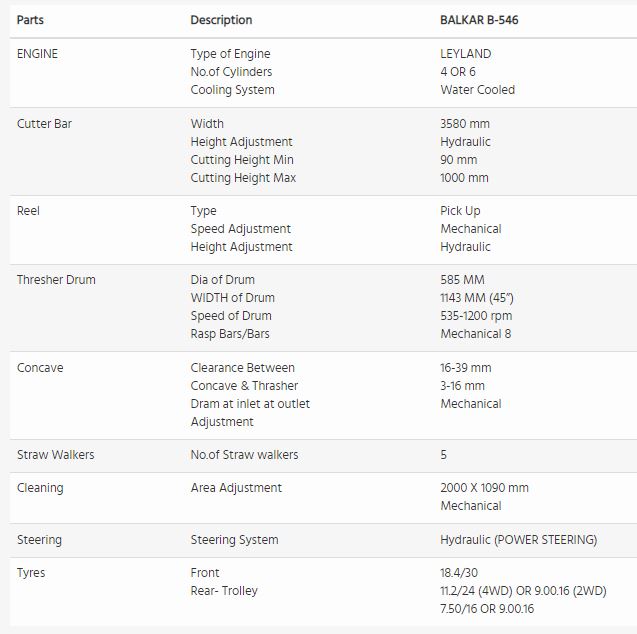The width and height of the screenshot is (637, 634).
Task: Select the Reel row label
Action: click(28, 211)
